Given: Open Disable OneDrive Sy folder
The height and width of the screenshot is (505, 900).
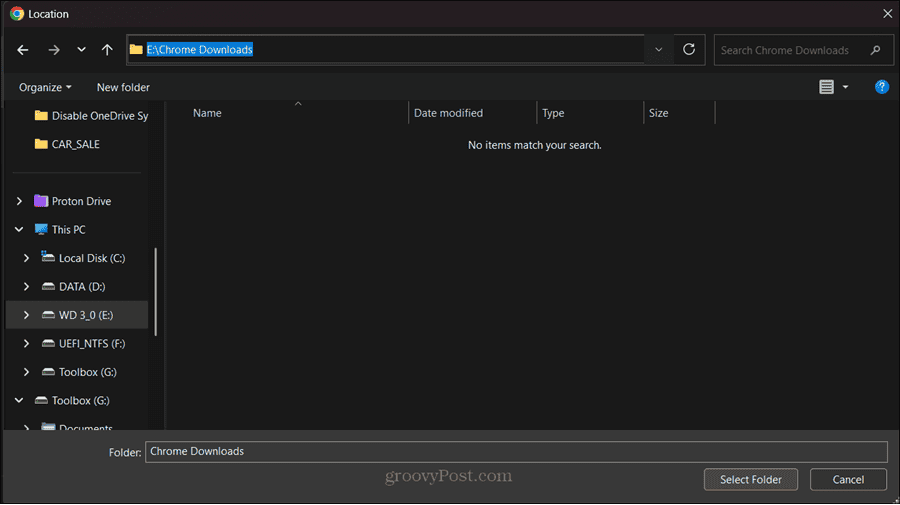Looking at the screenshot, I should [91, 115].
